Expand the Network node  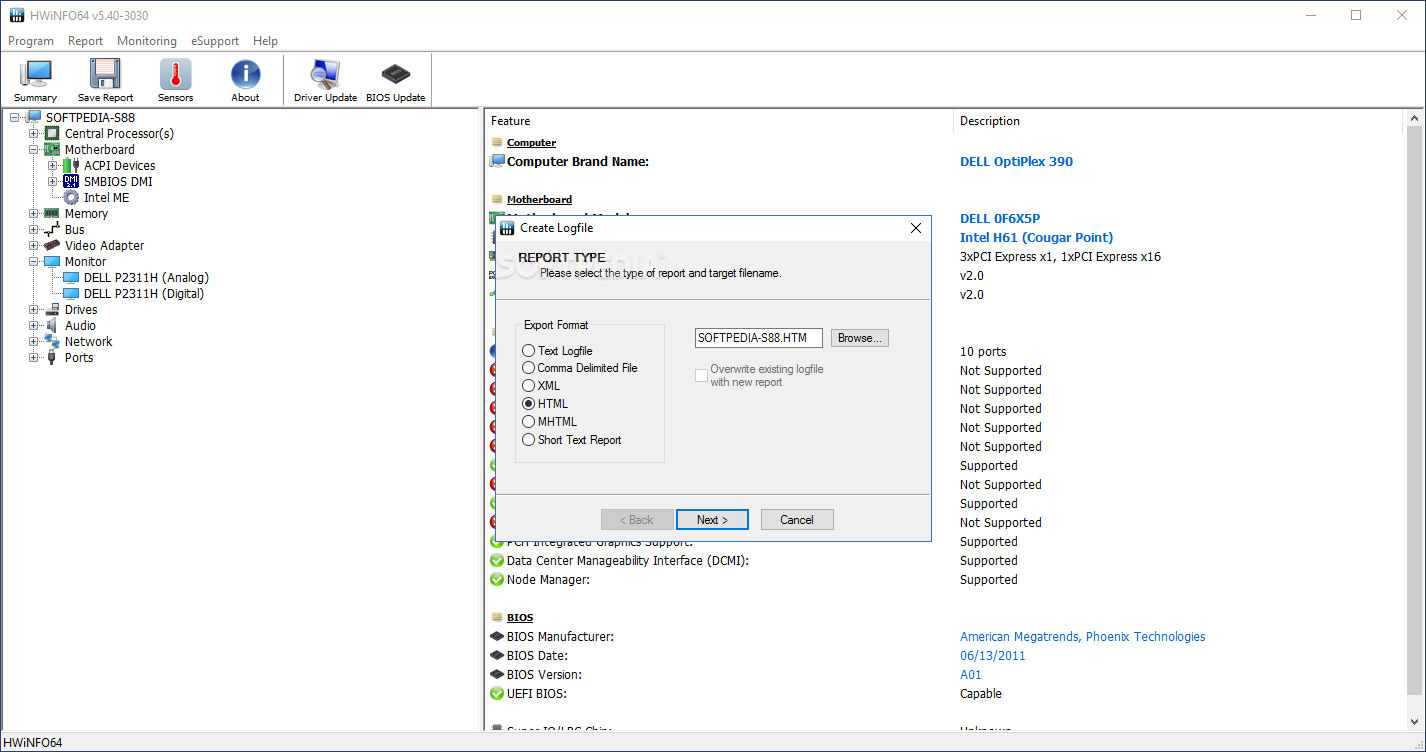(x=34, y=341)
